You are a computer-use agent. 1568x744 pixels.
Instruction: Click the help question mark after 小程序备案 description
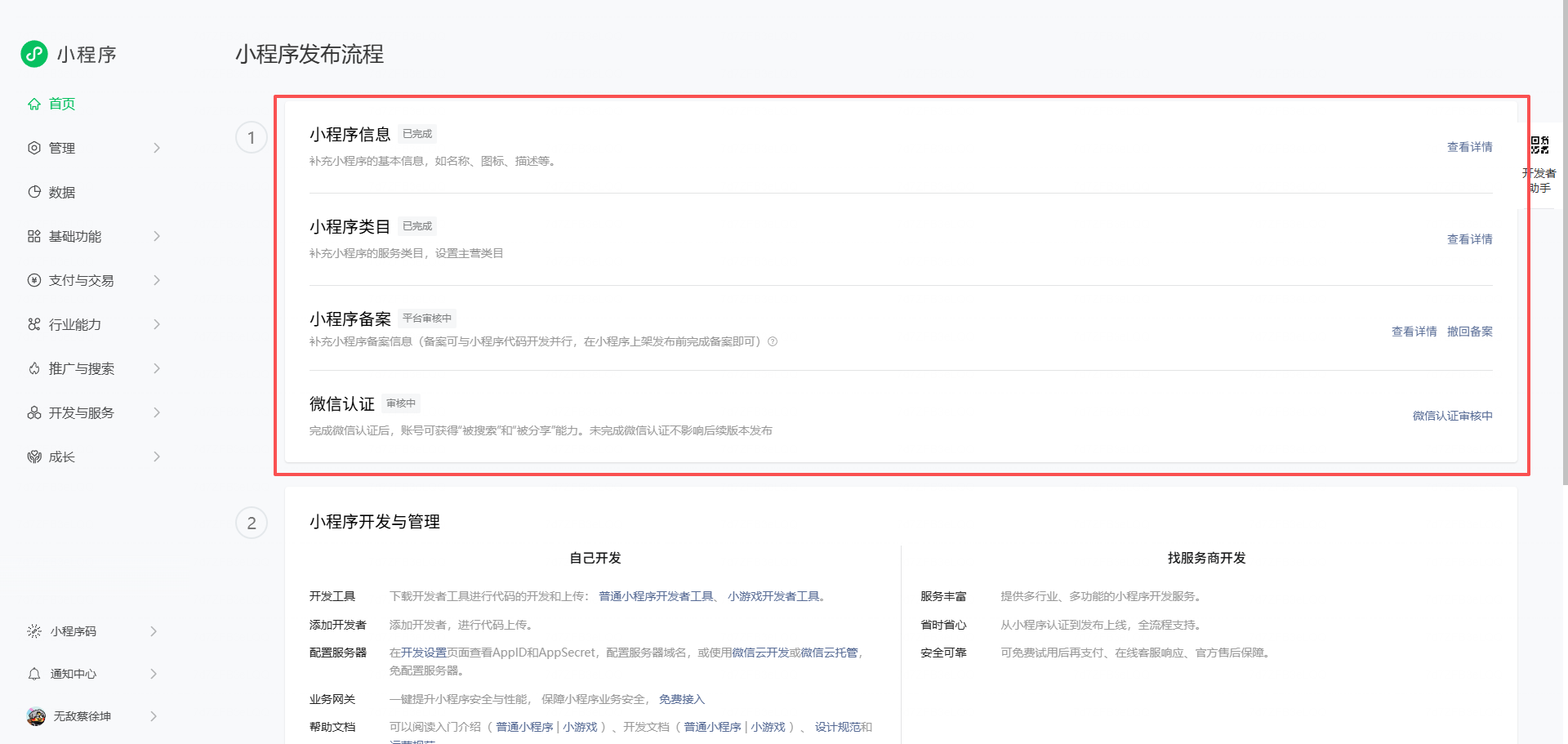pyautogui.click(x=773, y=341)
